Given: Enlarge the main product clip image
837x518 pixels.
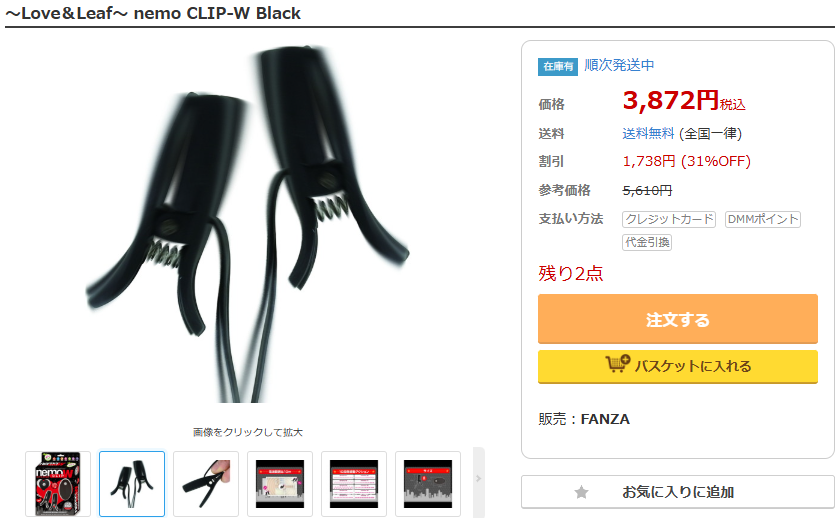Looking at the screenshot, I should pyautogui.click(x=248, y=224).
